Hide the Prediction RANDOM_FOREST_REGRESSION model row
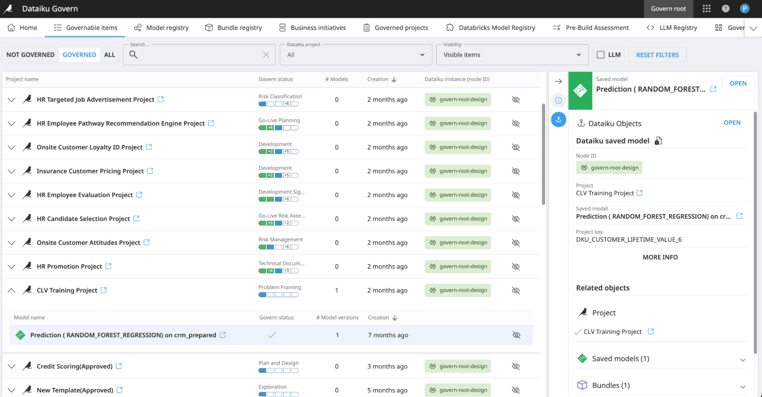The image size is (762, 397). click(x=516, y=335)
